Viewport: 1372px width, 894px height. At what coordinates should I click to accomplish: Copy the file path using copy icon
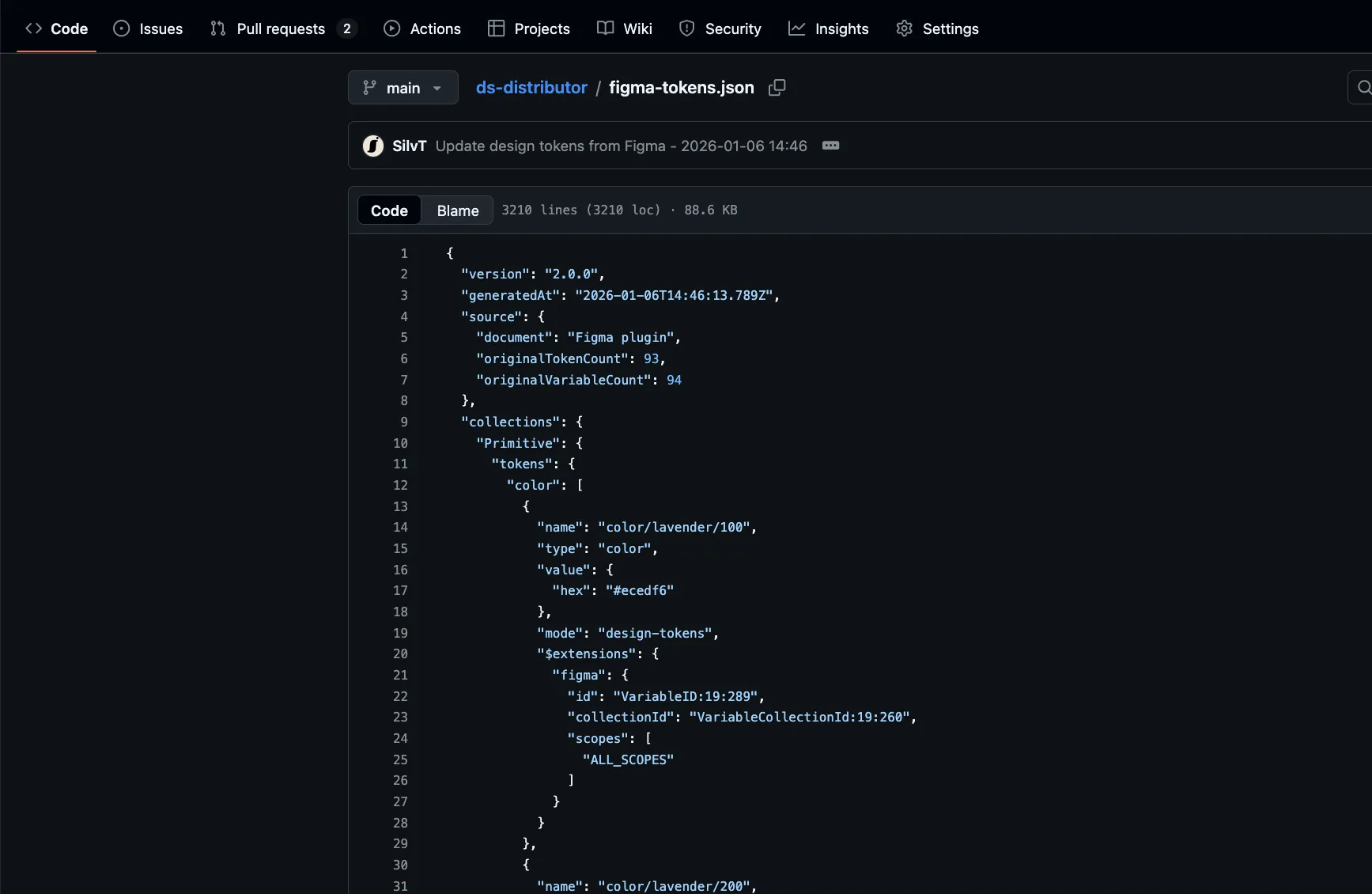click(777, 88)
